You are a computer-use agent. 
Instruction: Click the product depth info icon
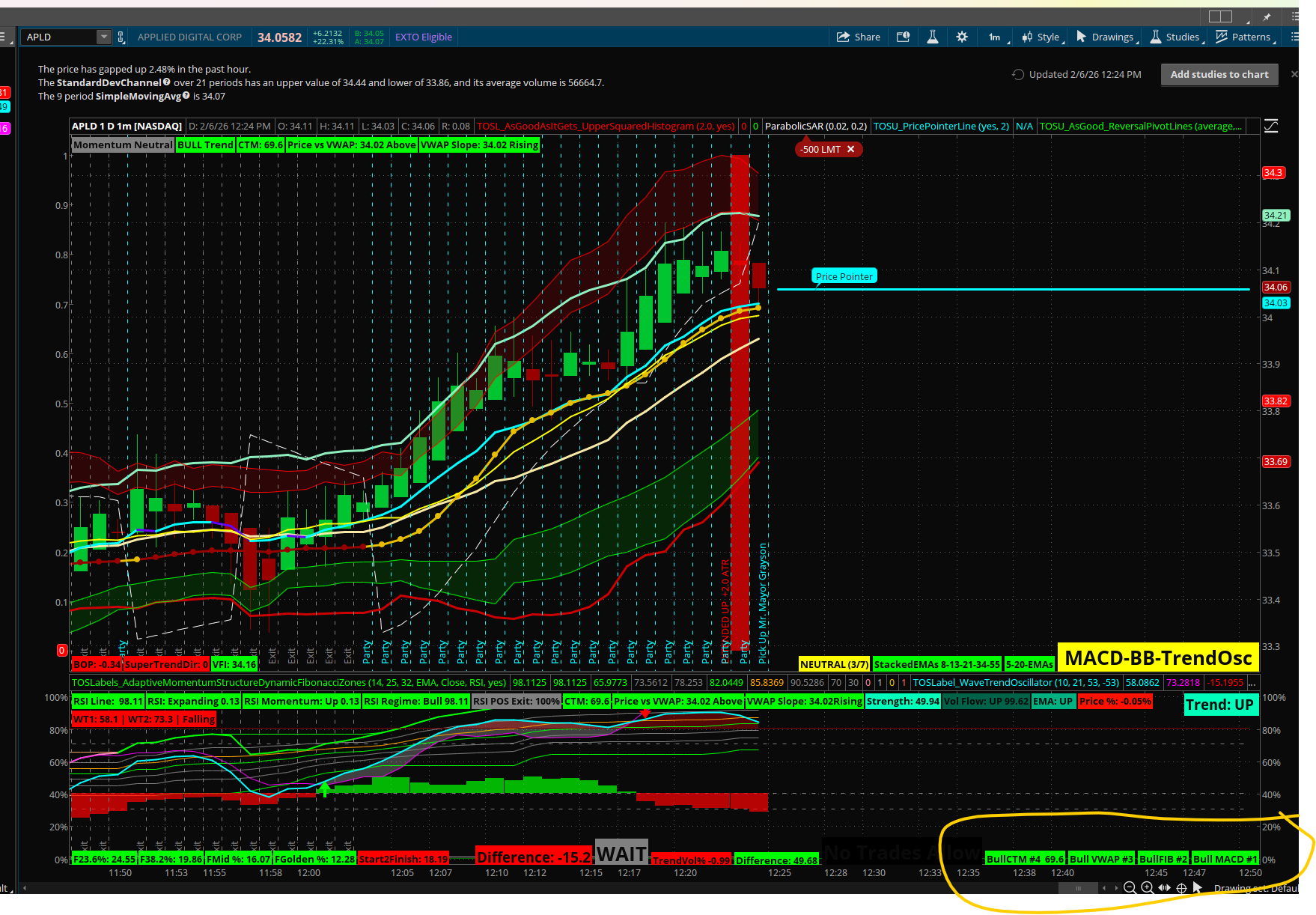(903, 37)
